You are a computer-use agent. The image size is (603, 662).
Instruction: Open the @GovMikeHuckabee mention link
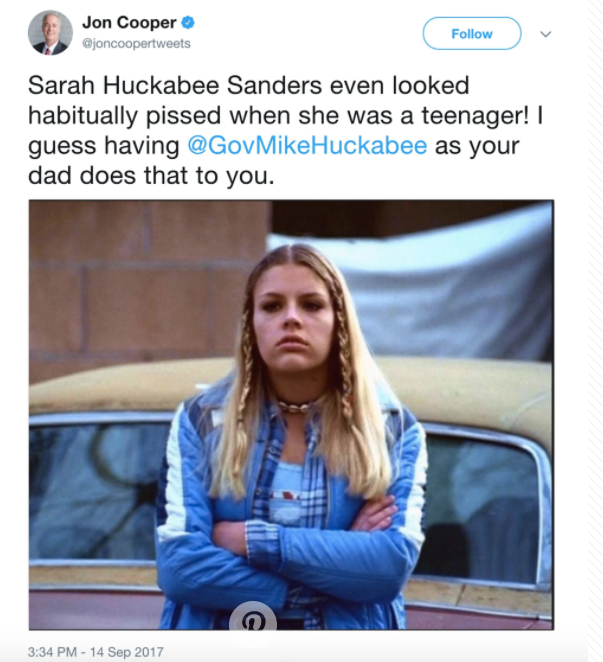(x=307, y=146)
